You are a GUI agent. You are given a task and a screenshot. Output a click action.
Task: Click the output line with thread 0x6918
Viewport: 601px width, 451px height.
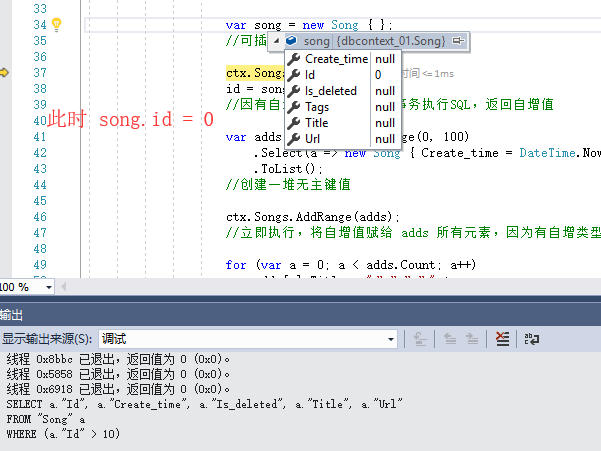(x=118, y=389)
